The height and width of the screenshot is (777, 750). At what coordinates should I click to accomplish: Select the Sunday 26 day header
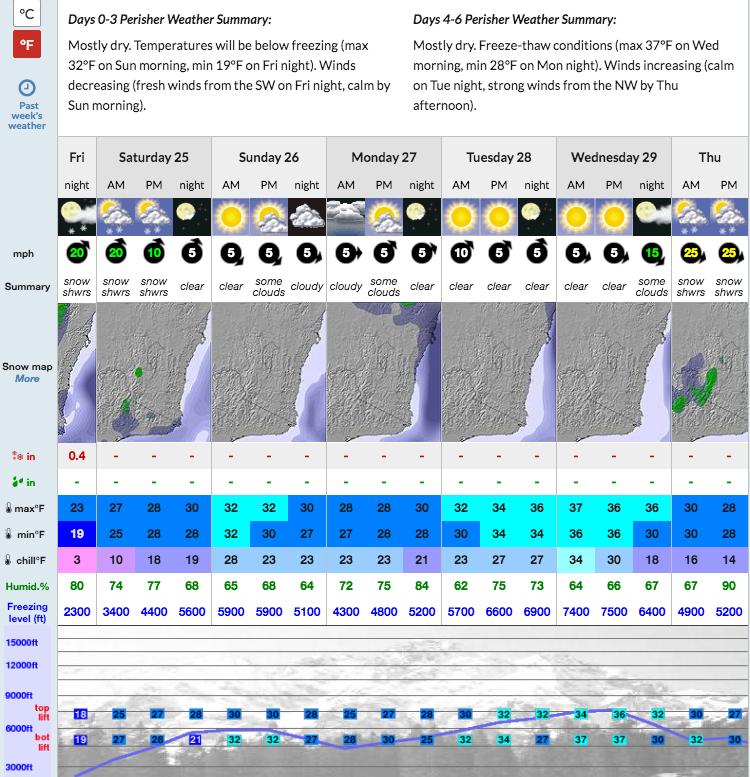[x=268, y=158]
